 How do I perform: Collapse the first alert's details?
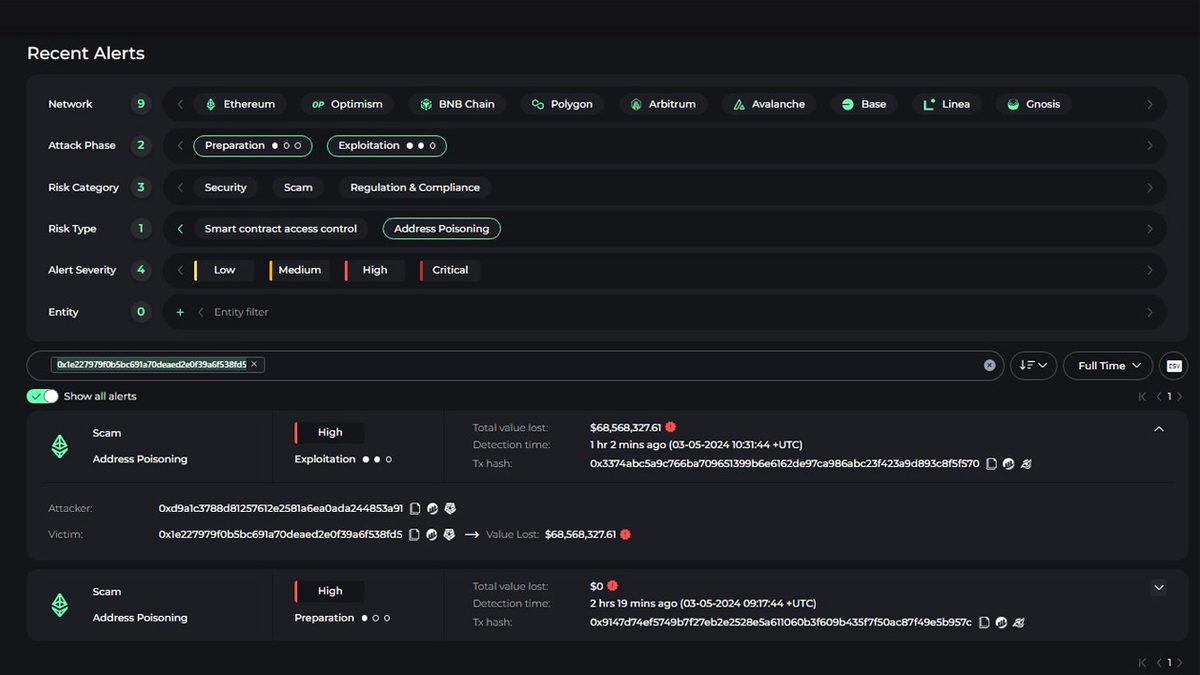click(1159, 429)
